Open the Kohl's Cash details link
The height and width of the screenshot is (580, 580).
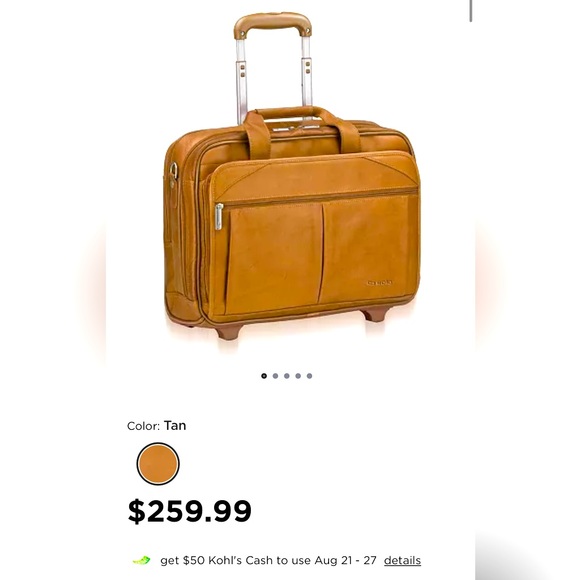click(402, 560)
